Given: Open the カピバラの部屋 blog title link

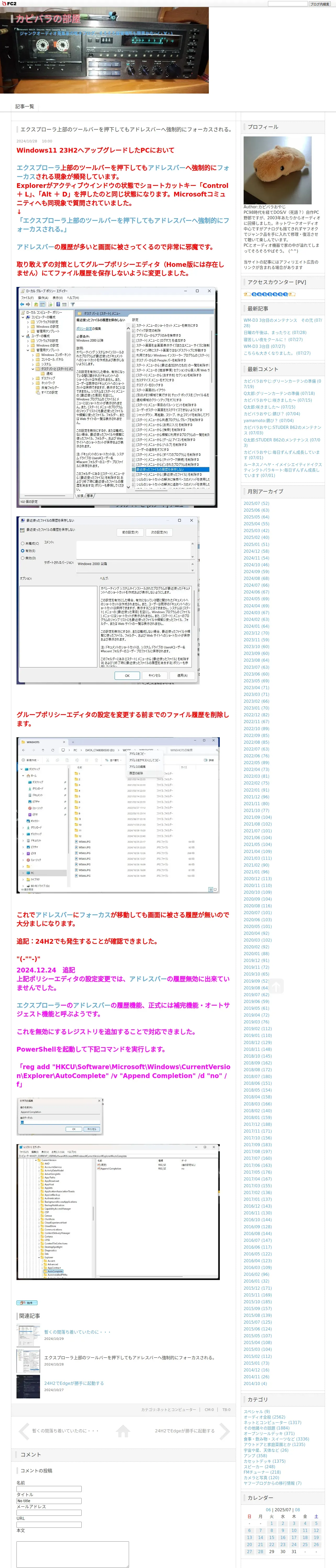Looking at the screenshot, I should pos(48,19).
